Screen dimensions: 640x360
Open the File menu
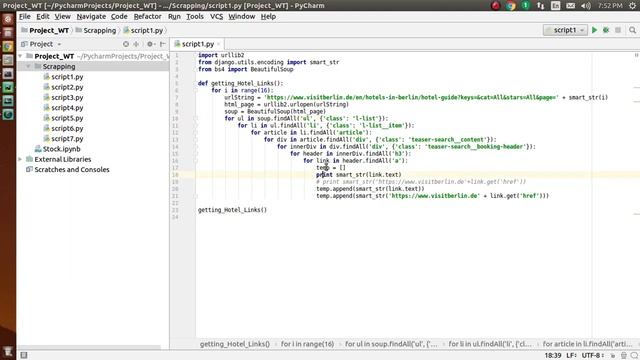coord(24,16)
